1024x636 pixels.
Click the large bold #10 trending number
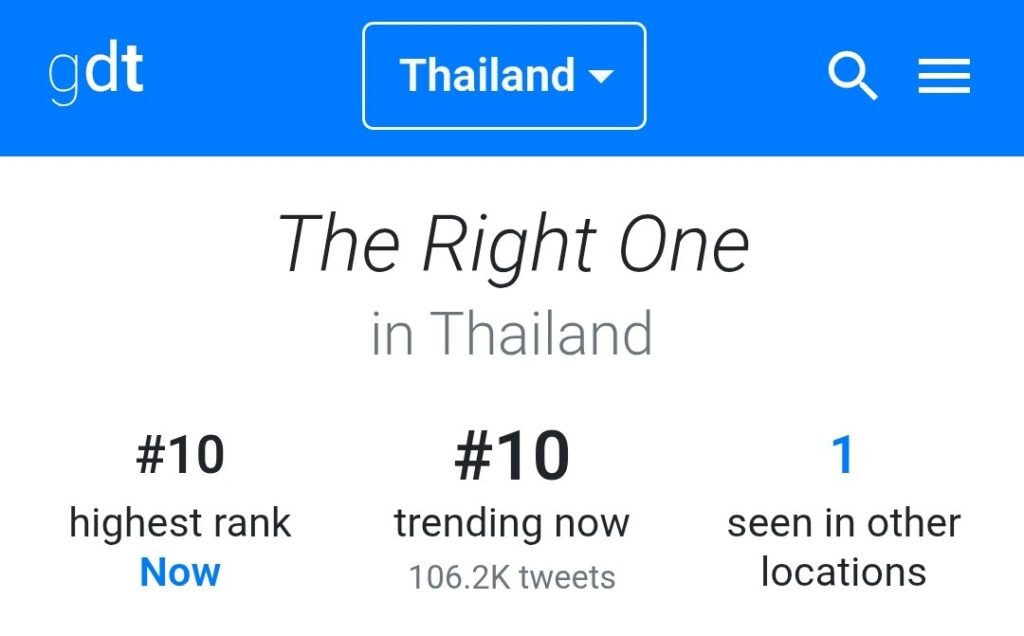[511, 456]
